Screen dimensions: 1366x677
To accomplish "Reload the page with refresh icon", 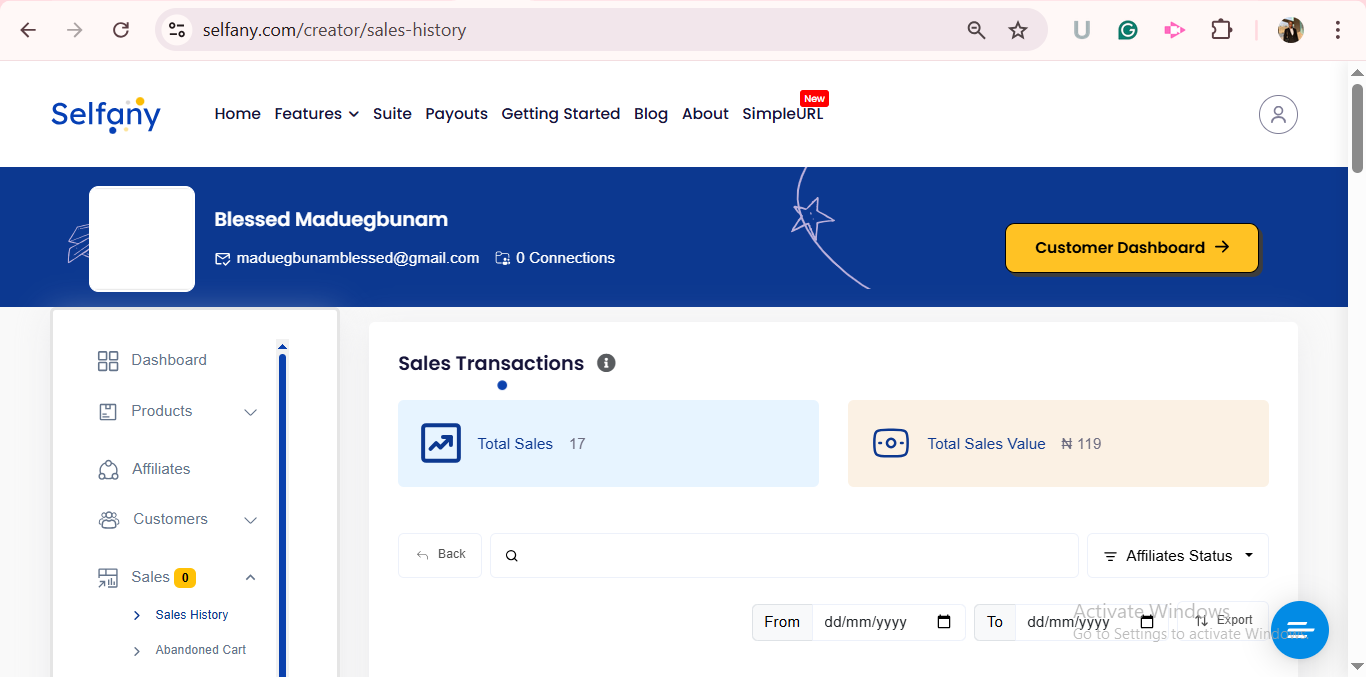I will pyautogui.click(x=121, y=30).
